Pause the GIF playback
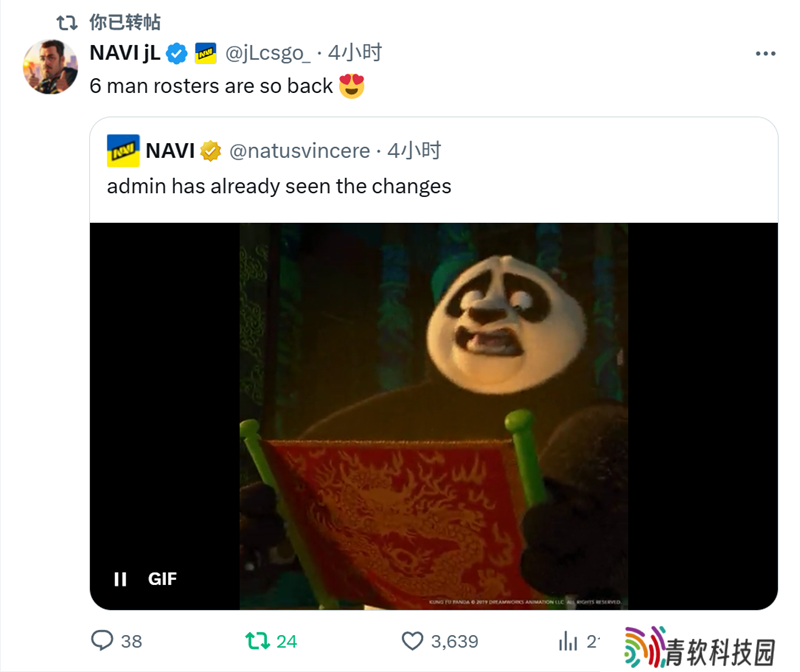This screenshot has width=800, height=672. coord(120,579)
